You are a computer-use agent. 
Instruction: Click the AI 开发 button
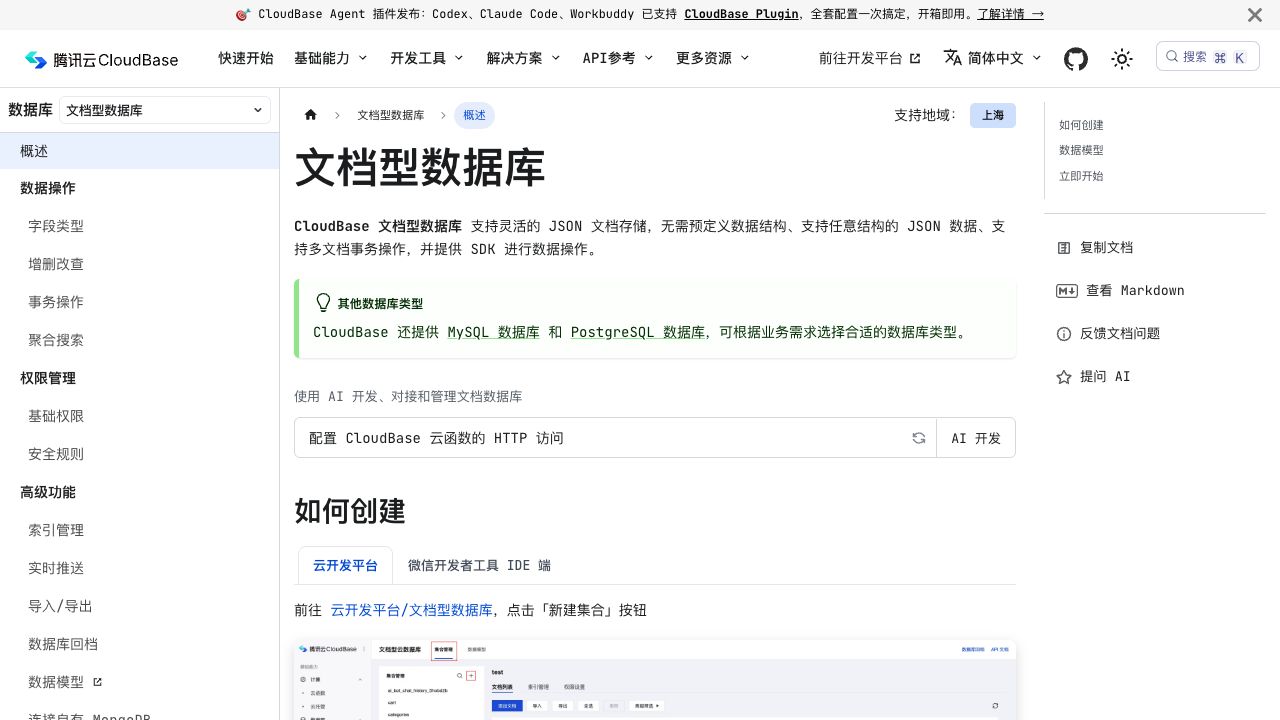976,438
